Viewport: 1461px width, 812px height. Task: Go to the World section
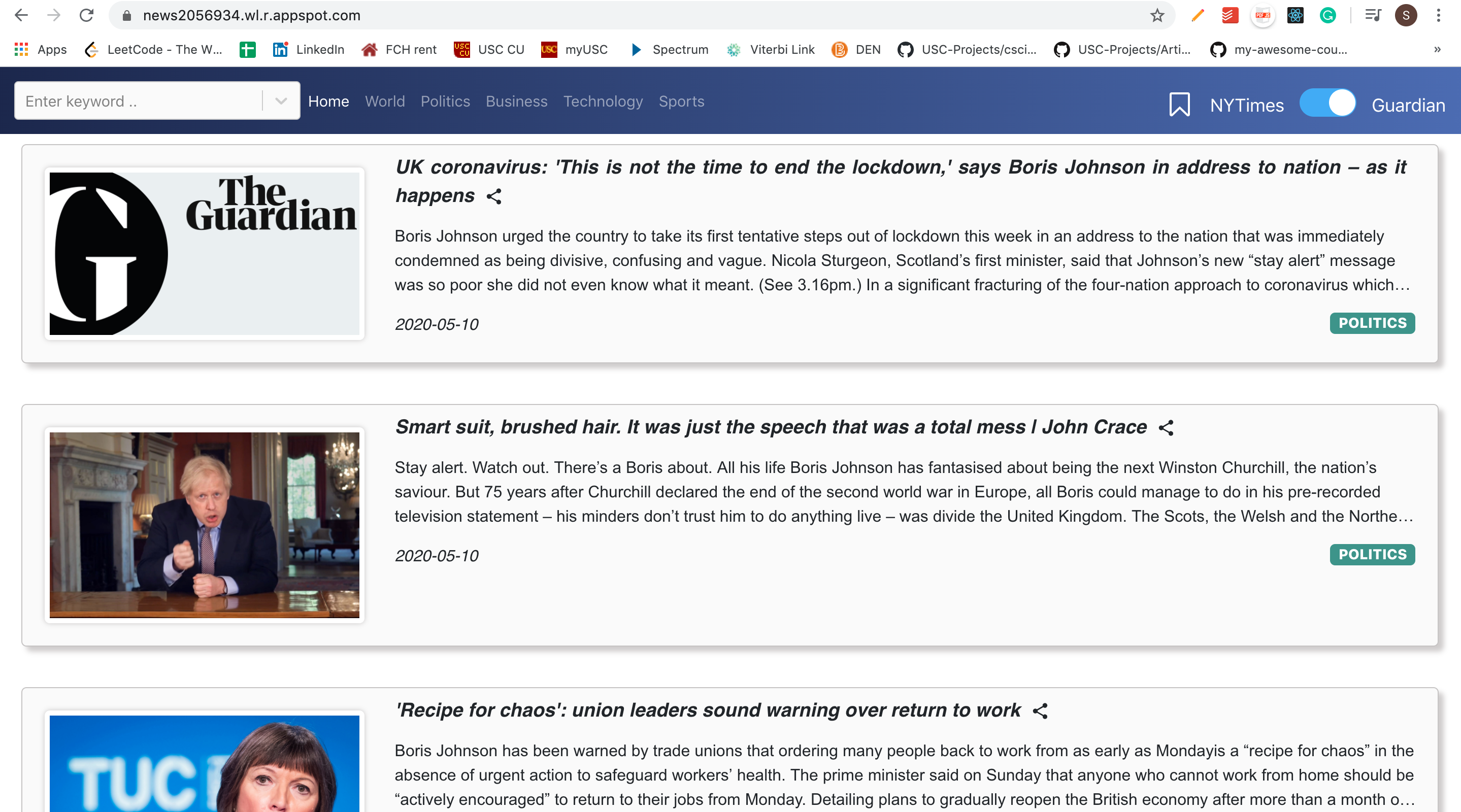click(384, 101)
